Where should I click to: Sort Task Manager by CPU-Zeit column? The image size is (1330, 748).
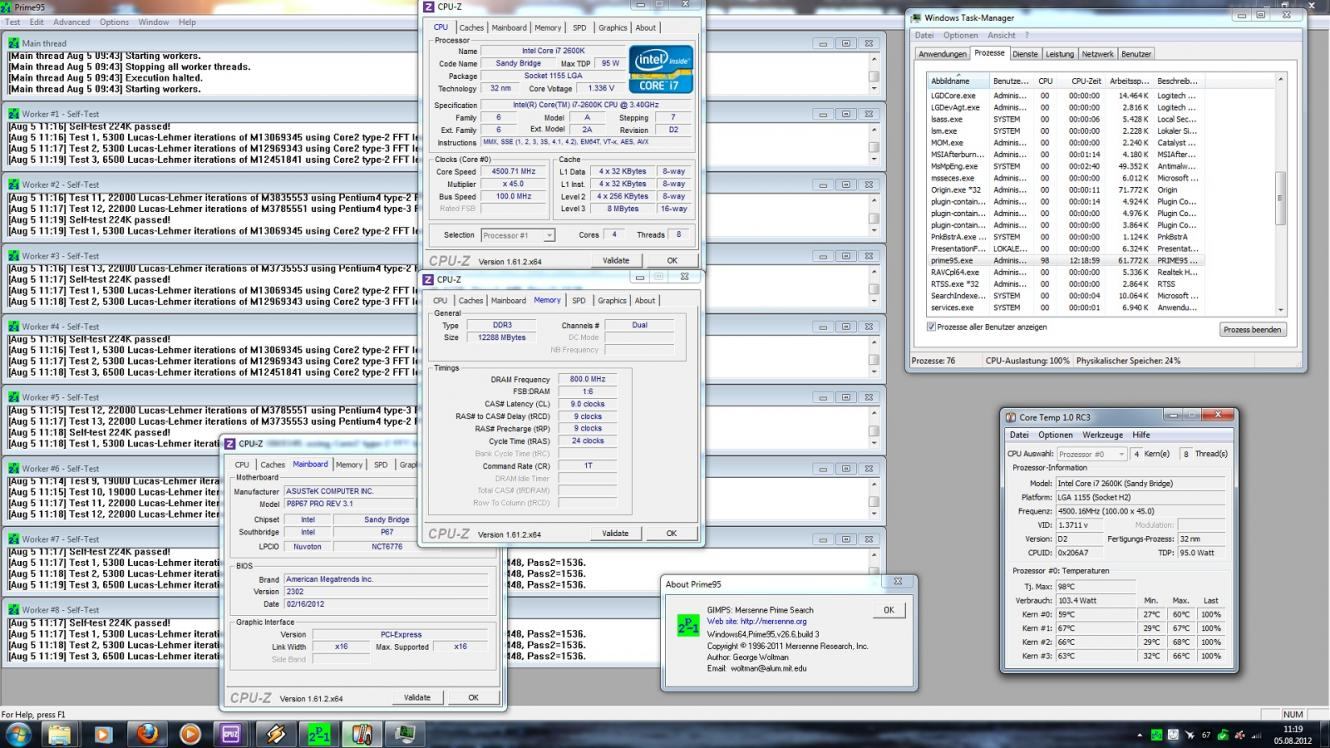(1081, 80)
